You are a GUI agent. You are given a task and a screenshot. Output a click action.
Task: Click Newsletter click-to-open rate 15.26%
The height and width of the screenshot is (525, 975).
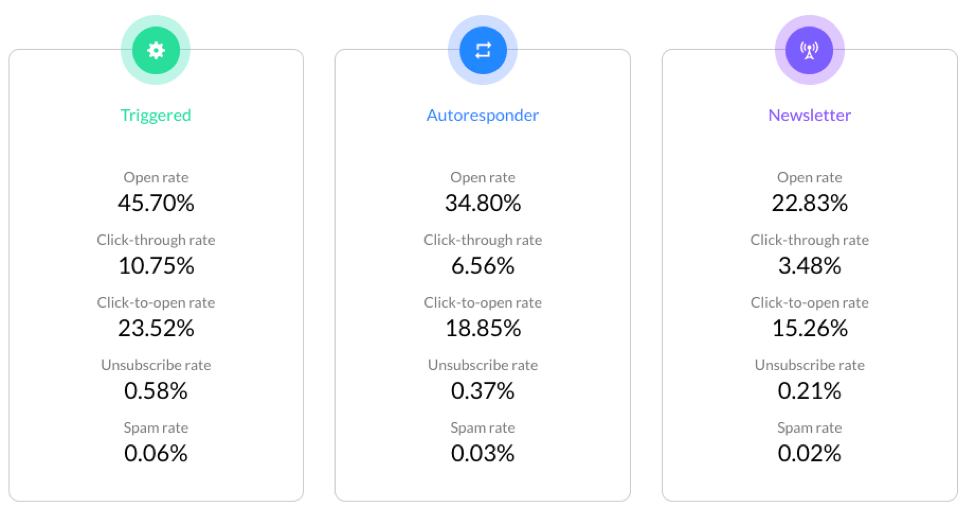tap(809, 328)
